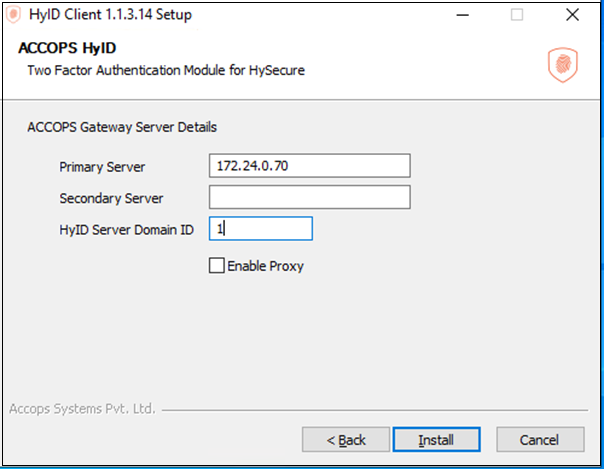Click the HyID app icon in title bar

click(13, 15)
